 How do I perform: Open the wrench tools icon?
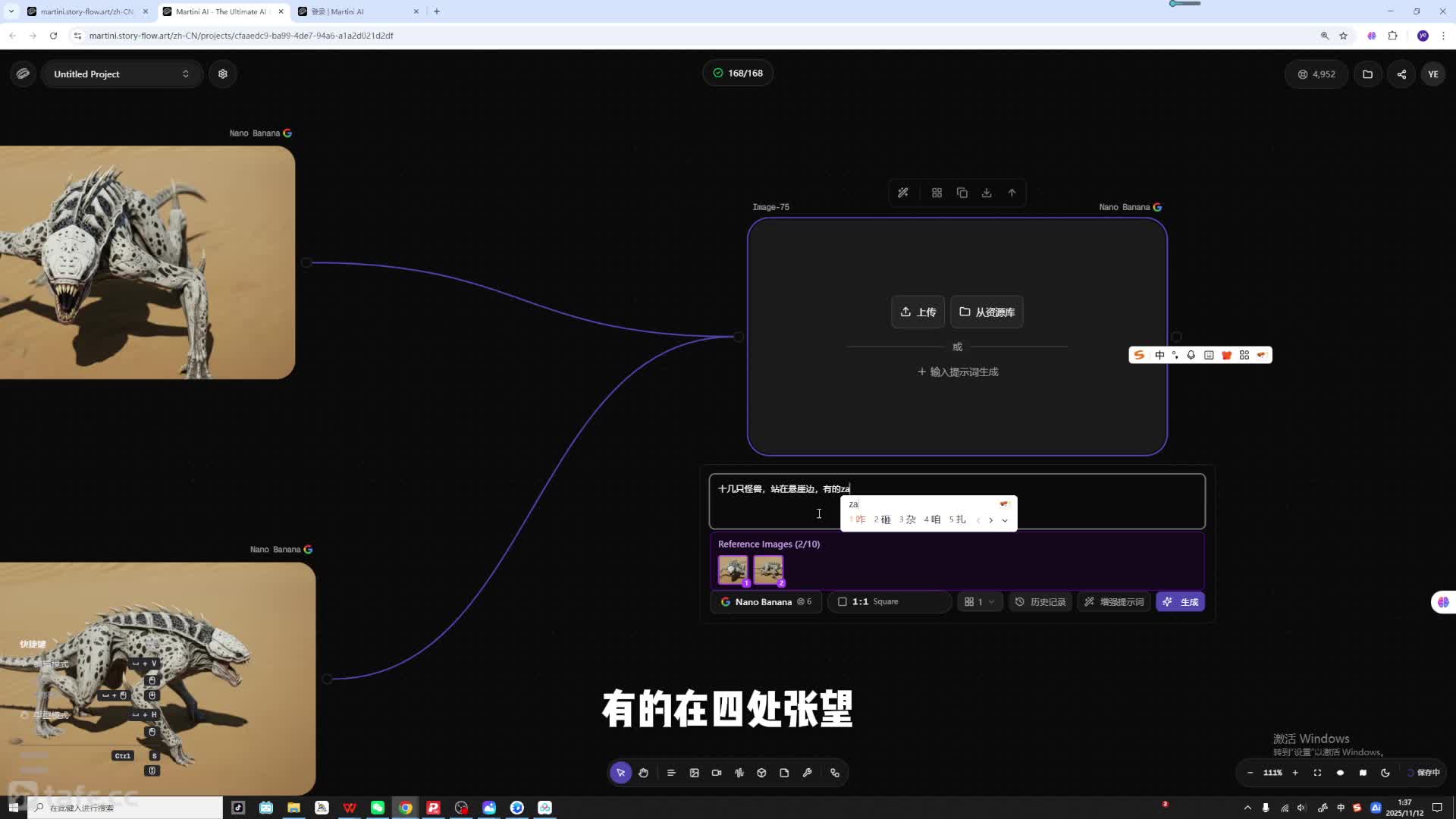tap(807, 773)
